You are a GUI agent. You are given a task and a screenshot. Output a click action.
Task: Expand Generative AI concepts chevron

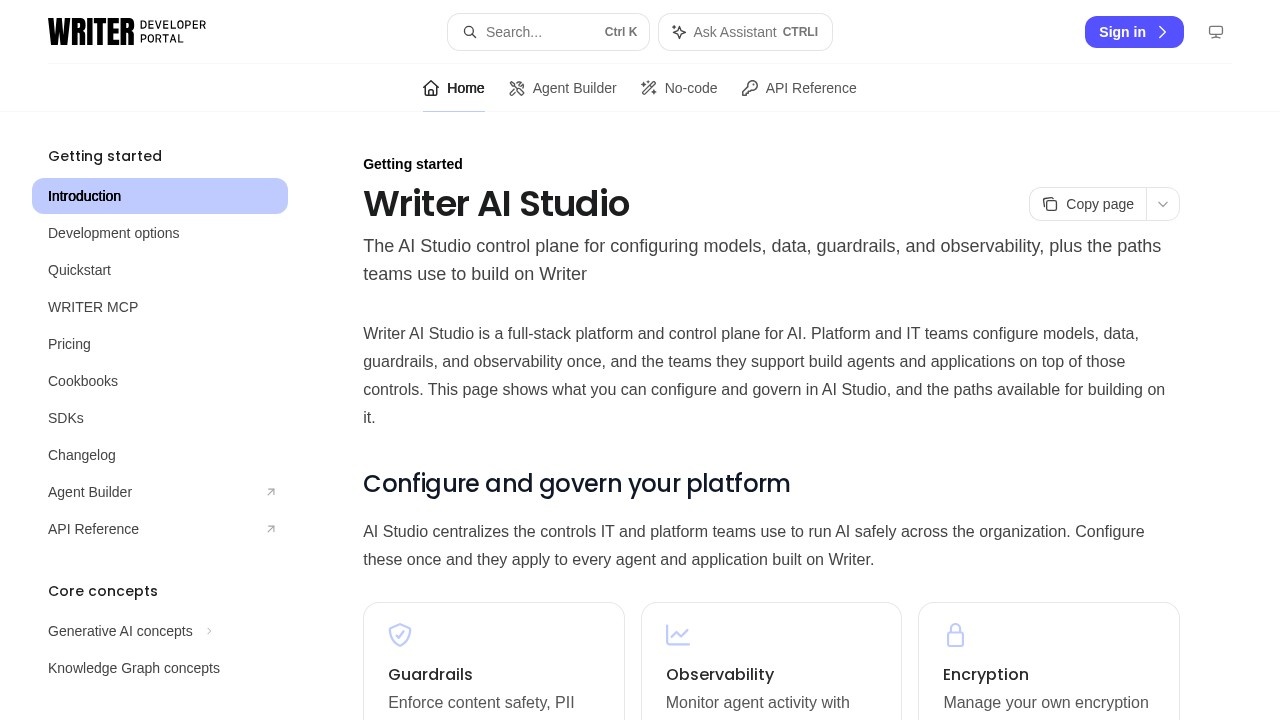(209, 631)
